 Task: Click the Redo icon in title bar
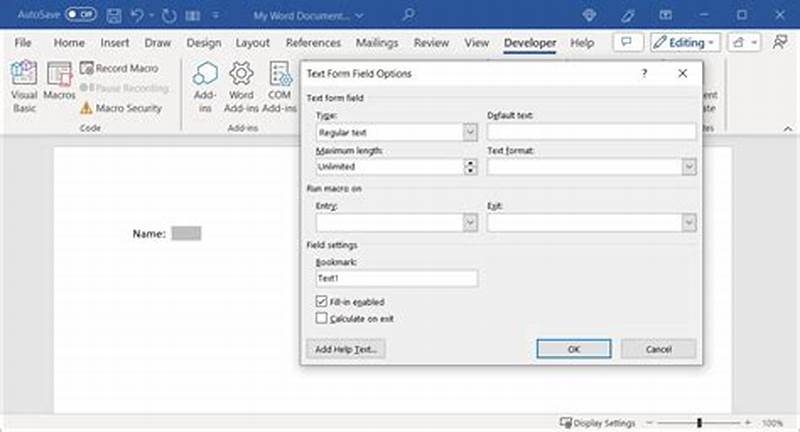[x=169, y=16]
